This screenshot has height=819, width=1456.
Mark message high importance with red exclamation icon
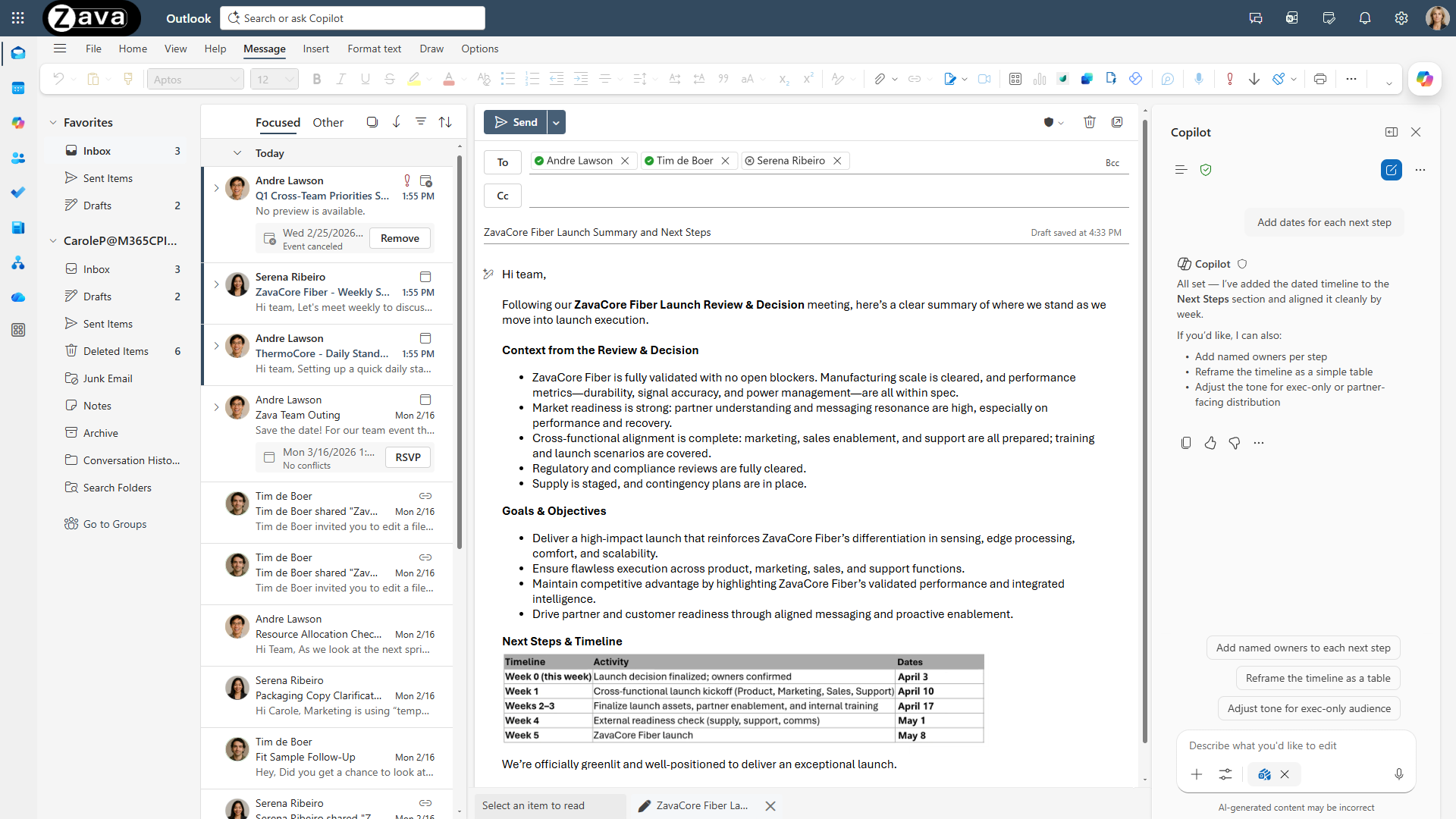coord(1229,78)
